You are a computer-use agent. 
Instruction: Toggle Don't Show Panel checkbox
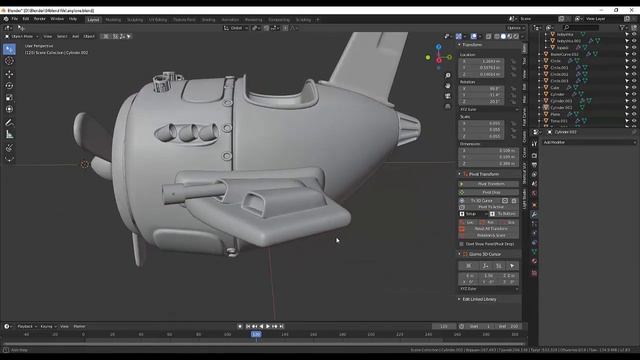(462, 244)
